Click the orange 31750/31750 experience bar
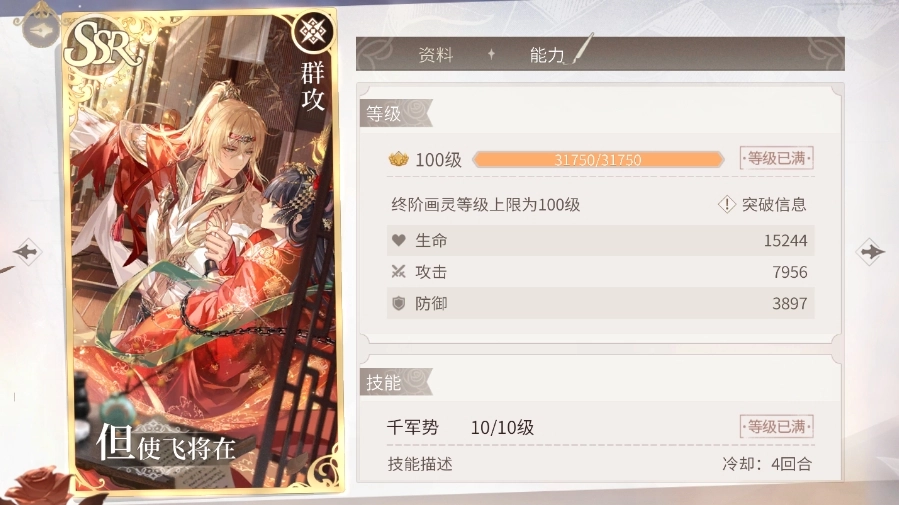The height and width of the screenshot is (505, 899). [x=598, y=159]
